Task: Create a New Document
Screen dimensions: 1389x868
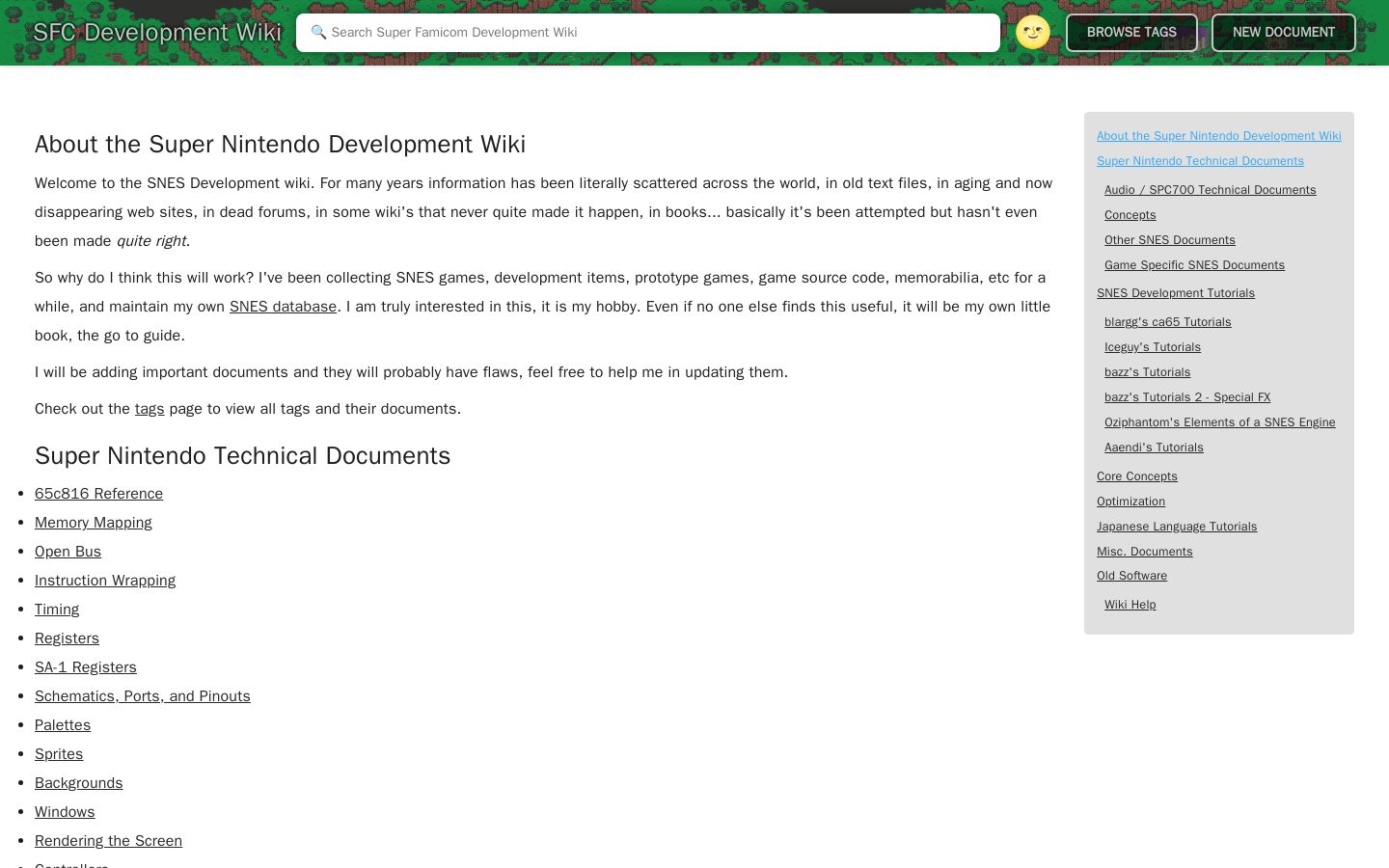Action: 1284,33
